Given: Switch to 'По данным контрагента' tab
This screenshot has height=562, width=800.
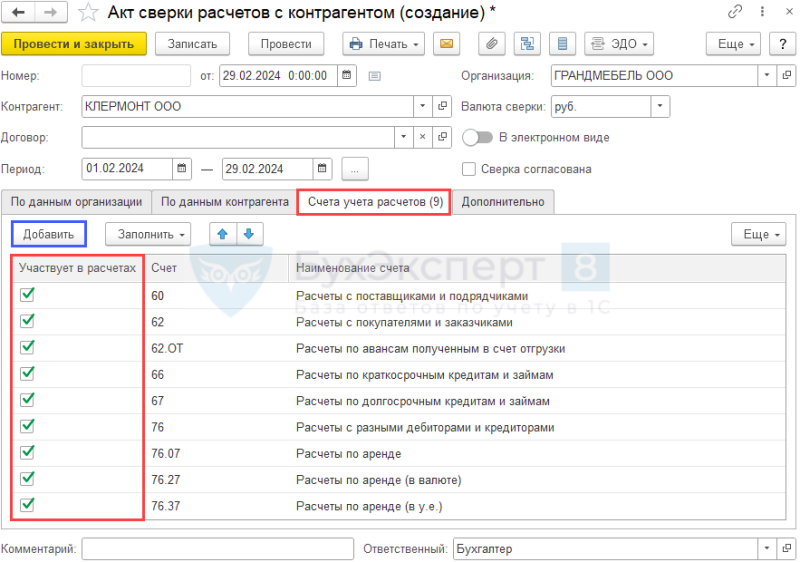Looking at the screenshot, I should (x=224, y=202).
